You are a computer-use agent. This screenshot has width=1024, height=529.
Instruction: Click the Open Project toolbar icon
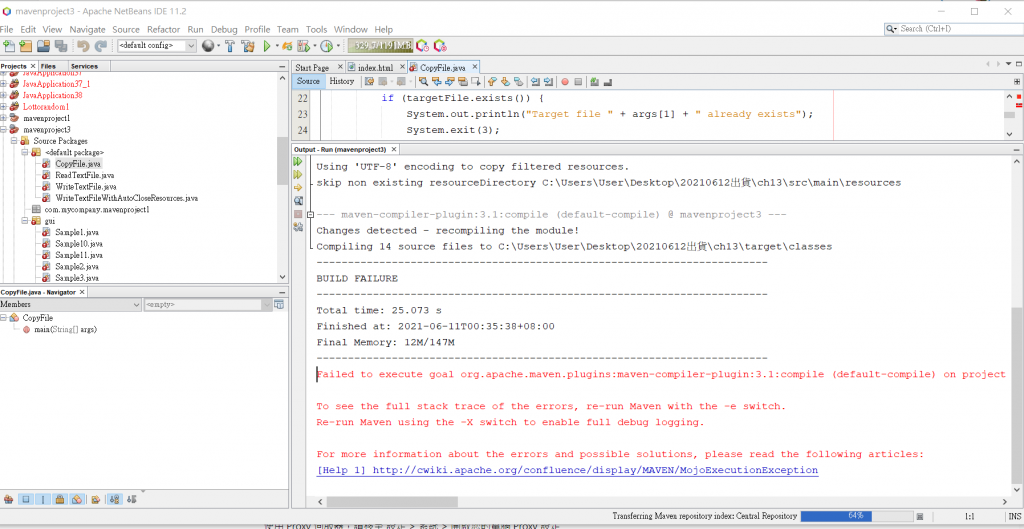[x=43, y=46]
